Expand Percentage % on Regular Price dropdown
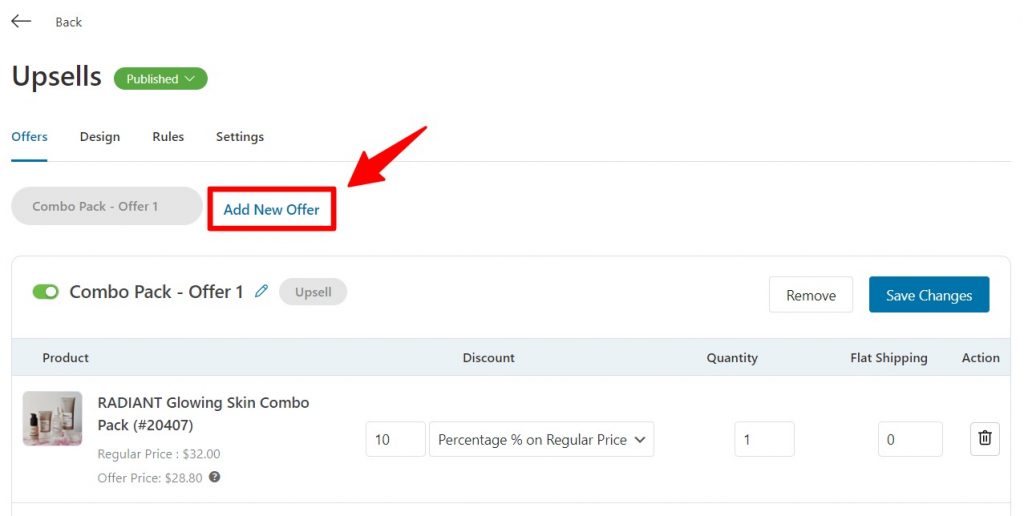Image resolution: width=1024 pixels, height=516 pixels. [541, 440]
